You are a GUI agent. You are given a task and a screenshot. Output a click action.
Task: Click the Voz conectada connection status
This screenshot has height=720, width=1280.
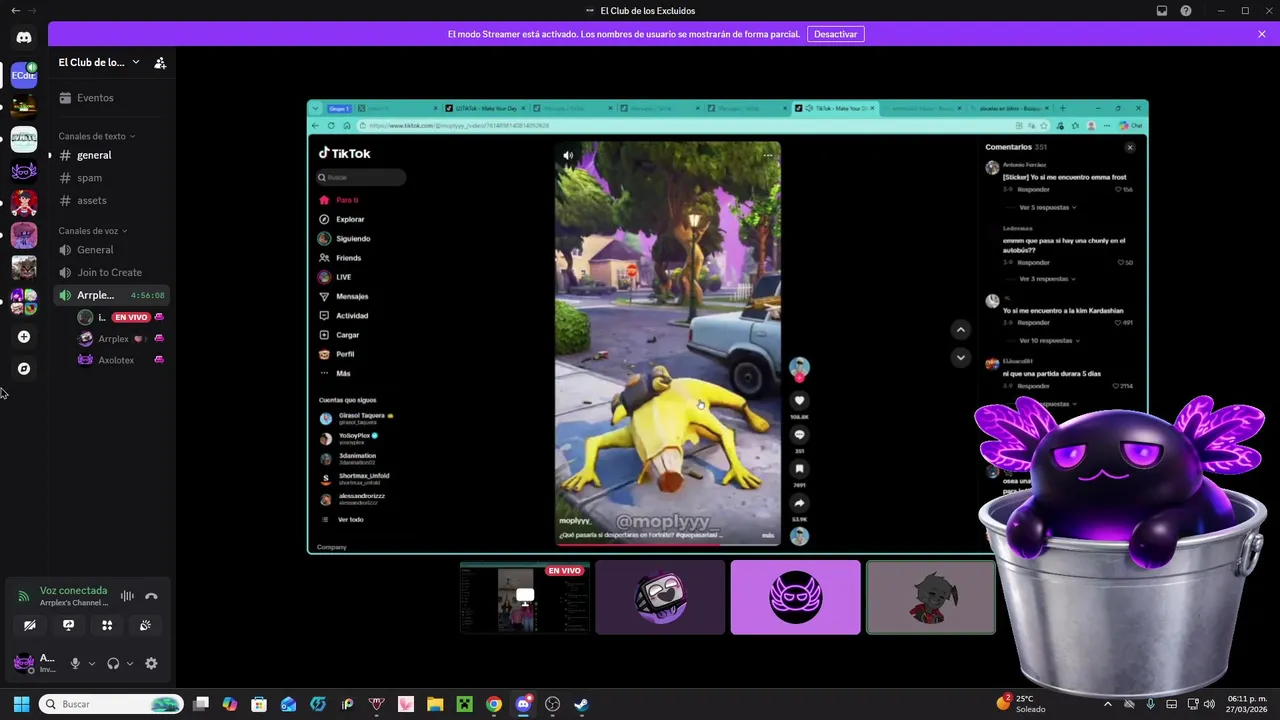73,591
